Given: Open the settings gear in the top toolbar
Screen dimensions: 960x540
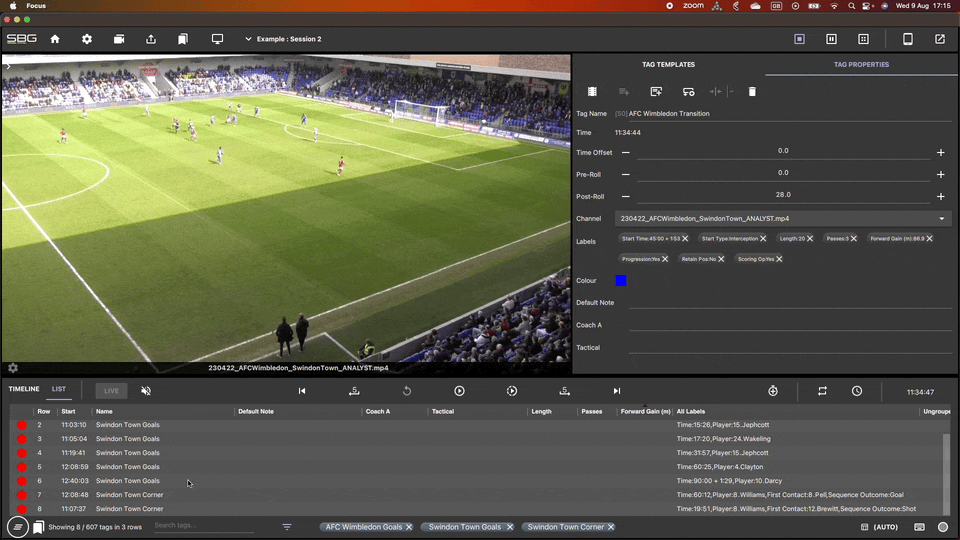Looking at the screenshot, I should (x=87, y=39).
